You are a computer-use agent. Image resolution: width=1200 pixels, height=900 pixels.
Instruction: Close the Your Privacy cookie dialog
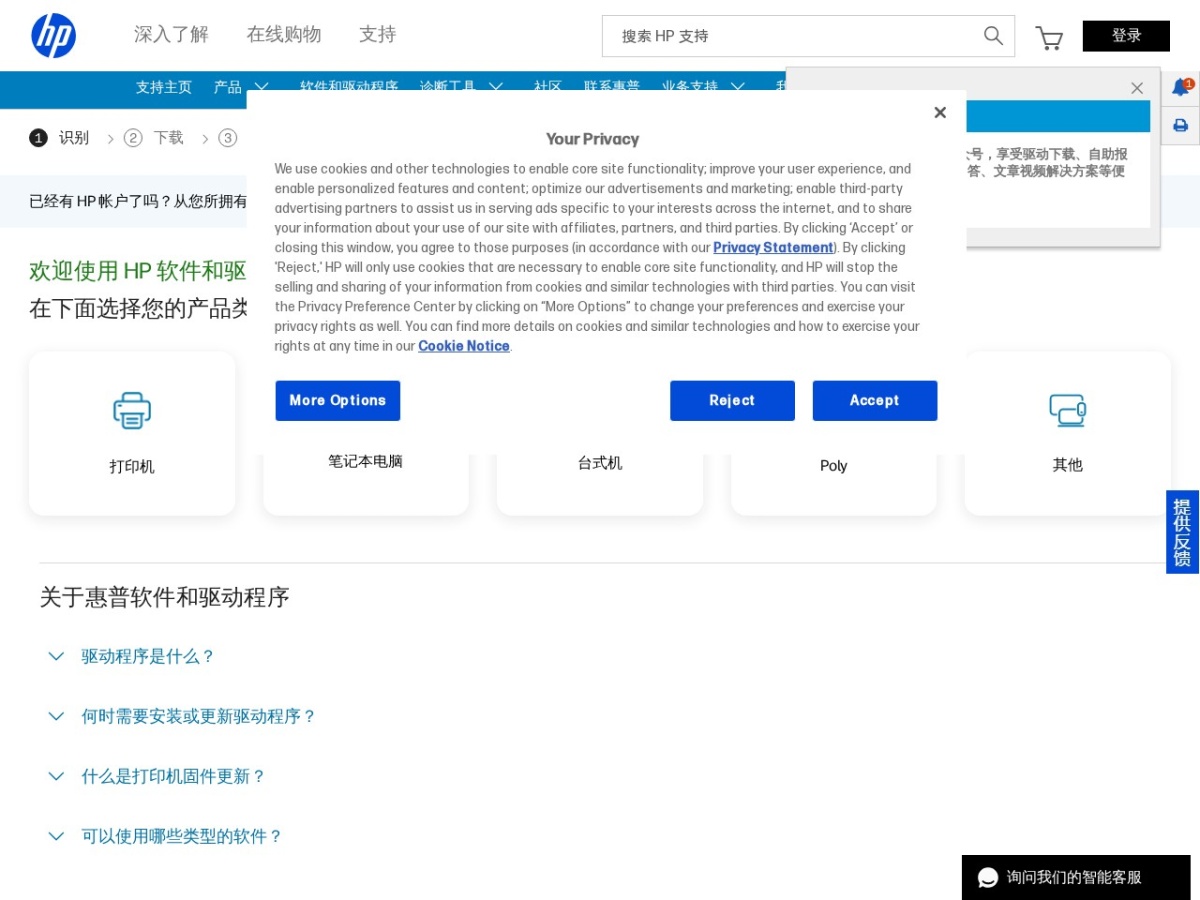940,113
